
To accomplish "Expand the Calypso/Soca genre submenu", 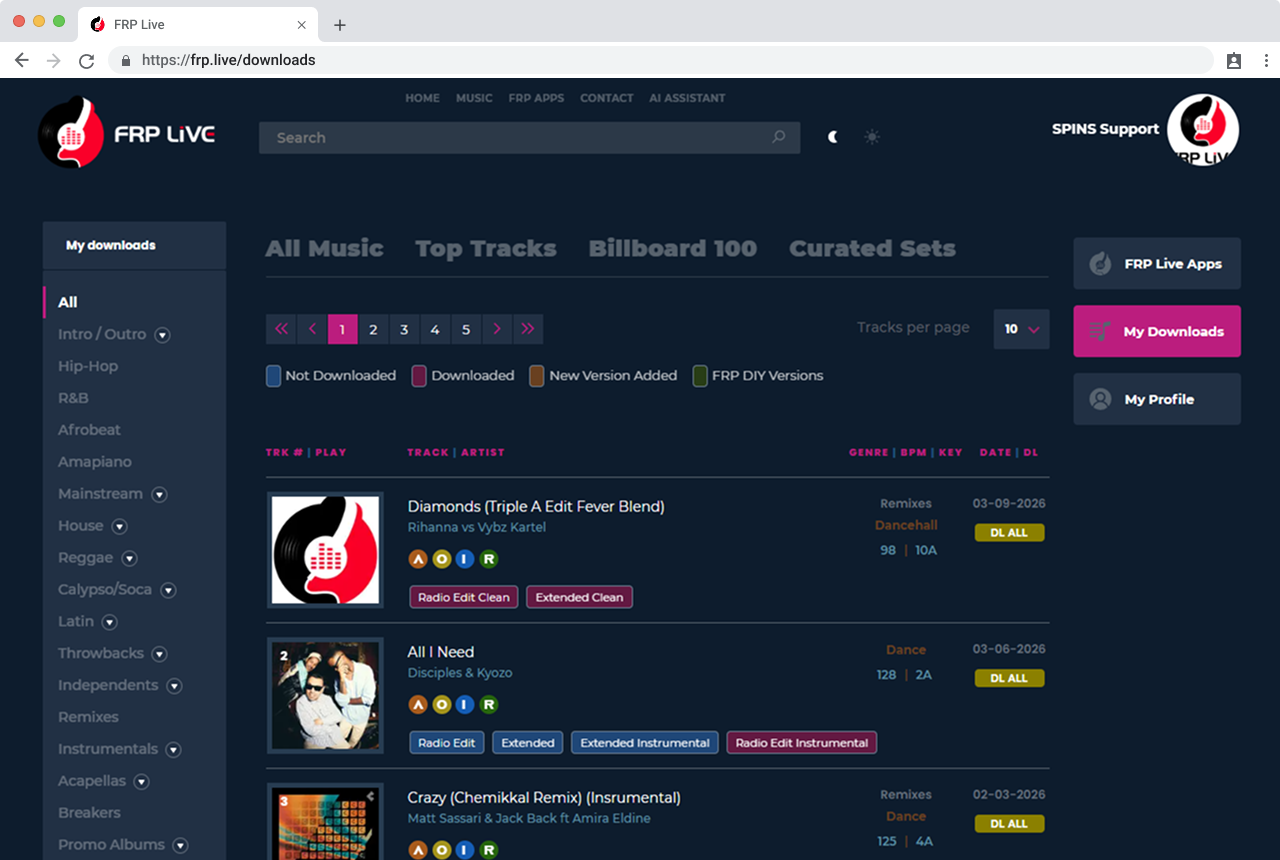I will (x=168, y=590).
